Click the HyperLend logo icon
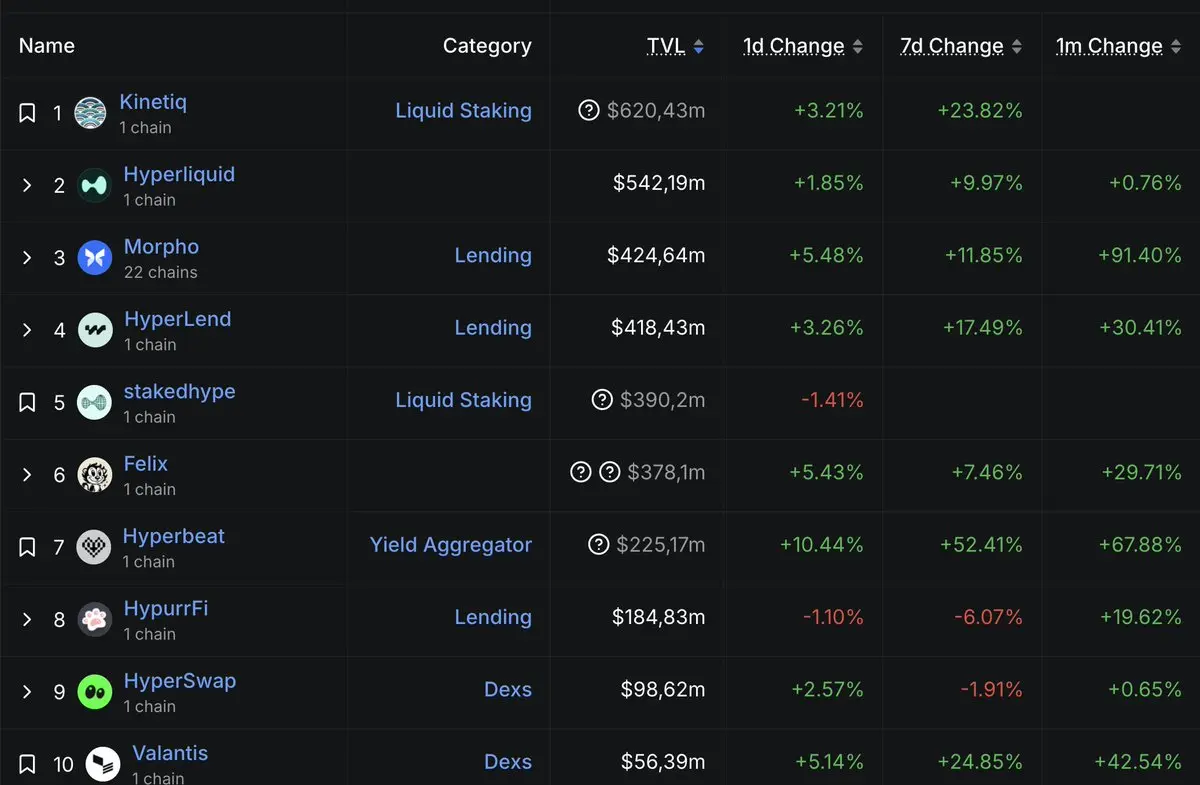The height and width of the screenshot is (785, 1200). (94, 330)
